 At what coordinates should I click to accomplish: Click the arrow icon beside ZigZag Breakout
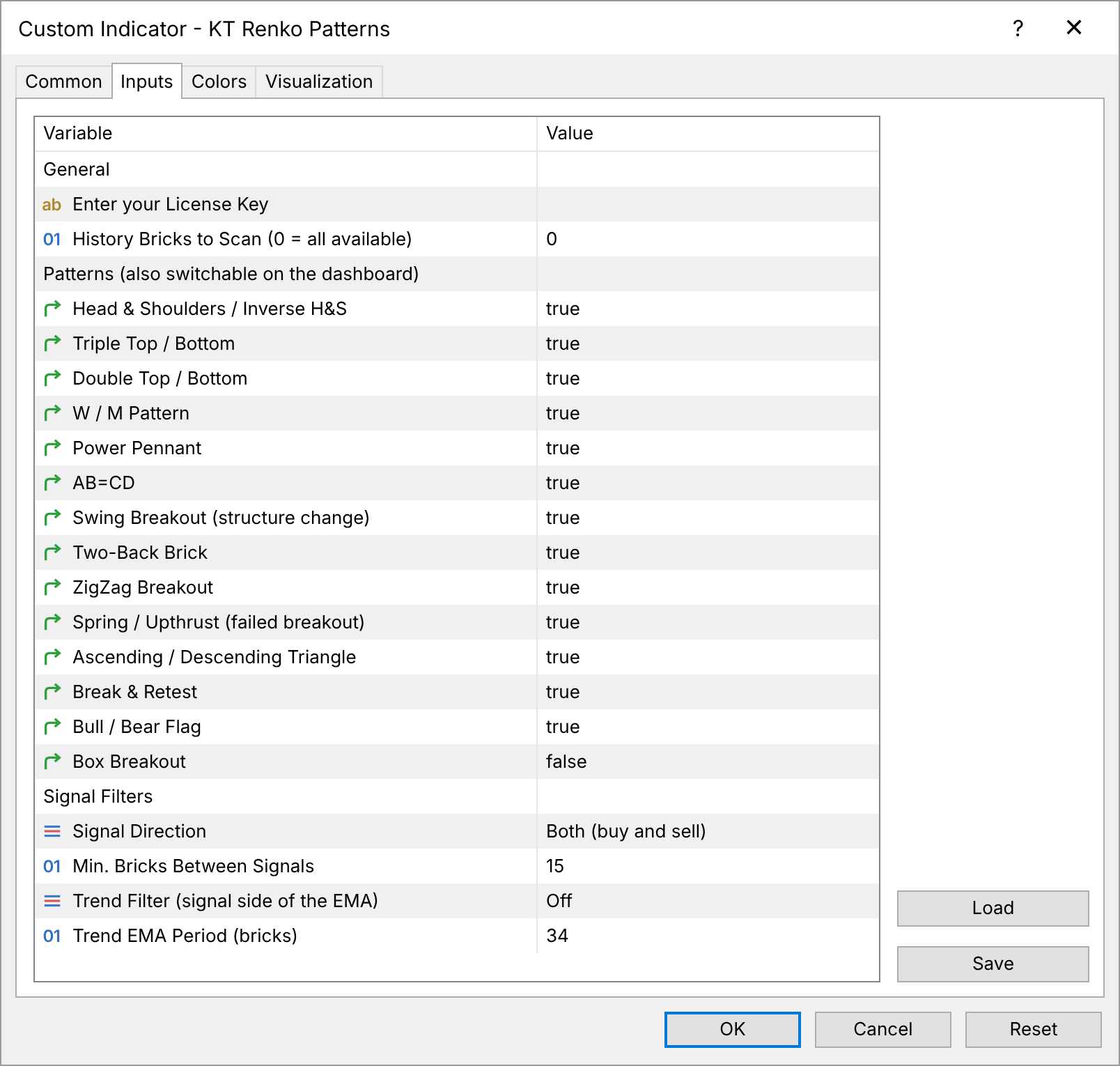(52, 587)
